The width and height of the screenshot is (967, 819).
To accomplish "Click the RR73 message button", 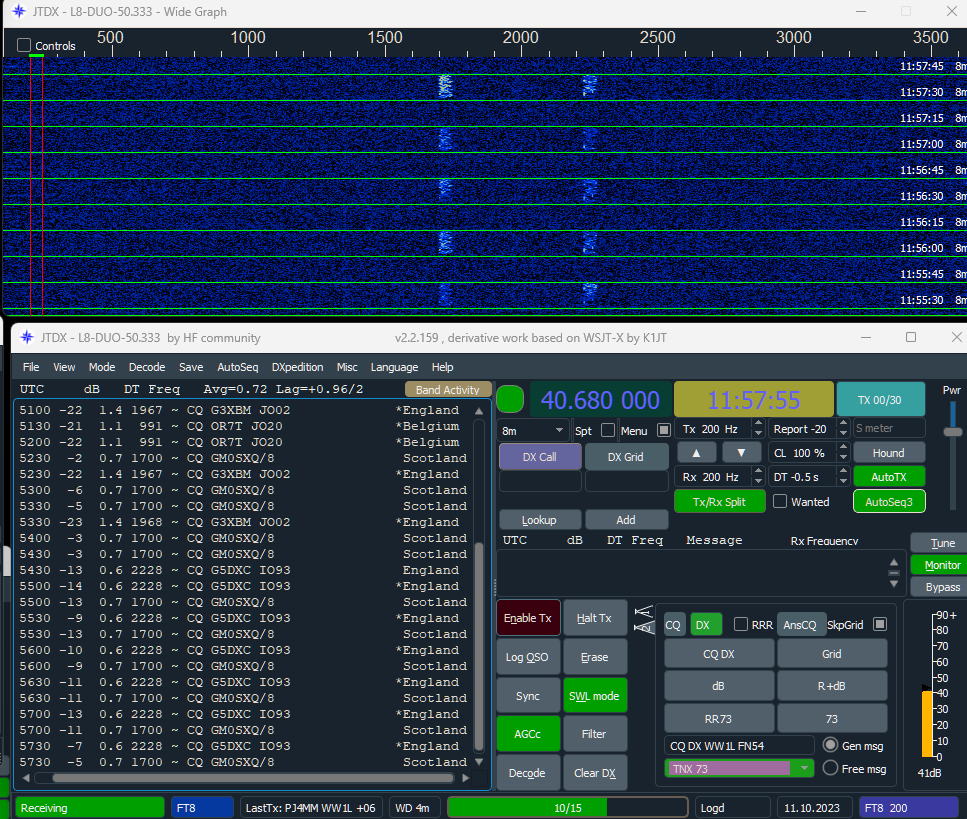I will click(718, 718).
